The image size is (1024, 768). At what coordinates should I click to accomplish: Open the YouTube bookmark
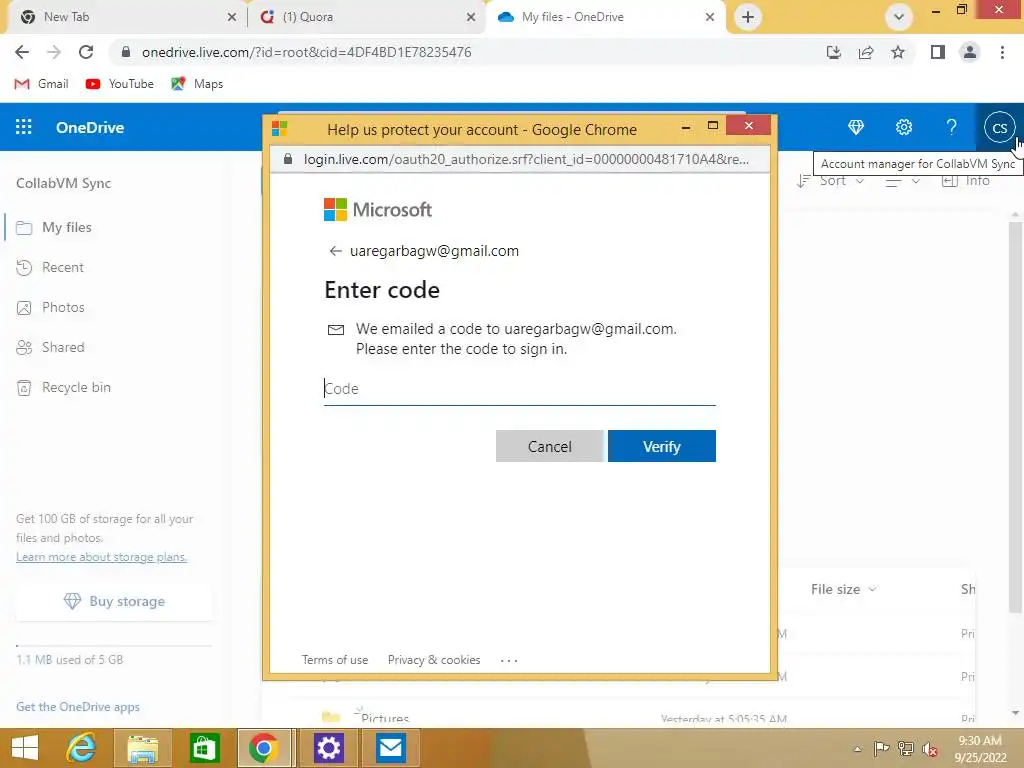click(120, 84)
